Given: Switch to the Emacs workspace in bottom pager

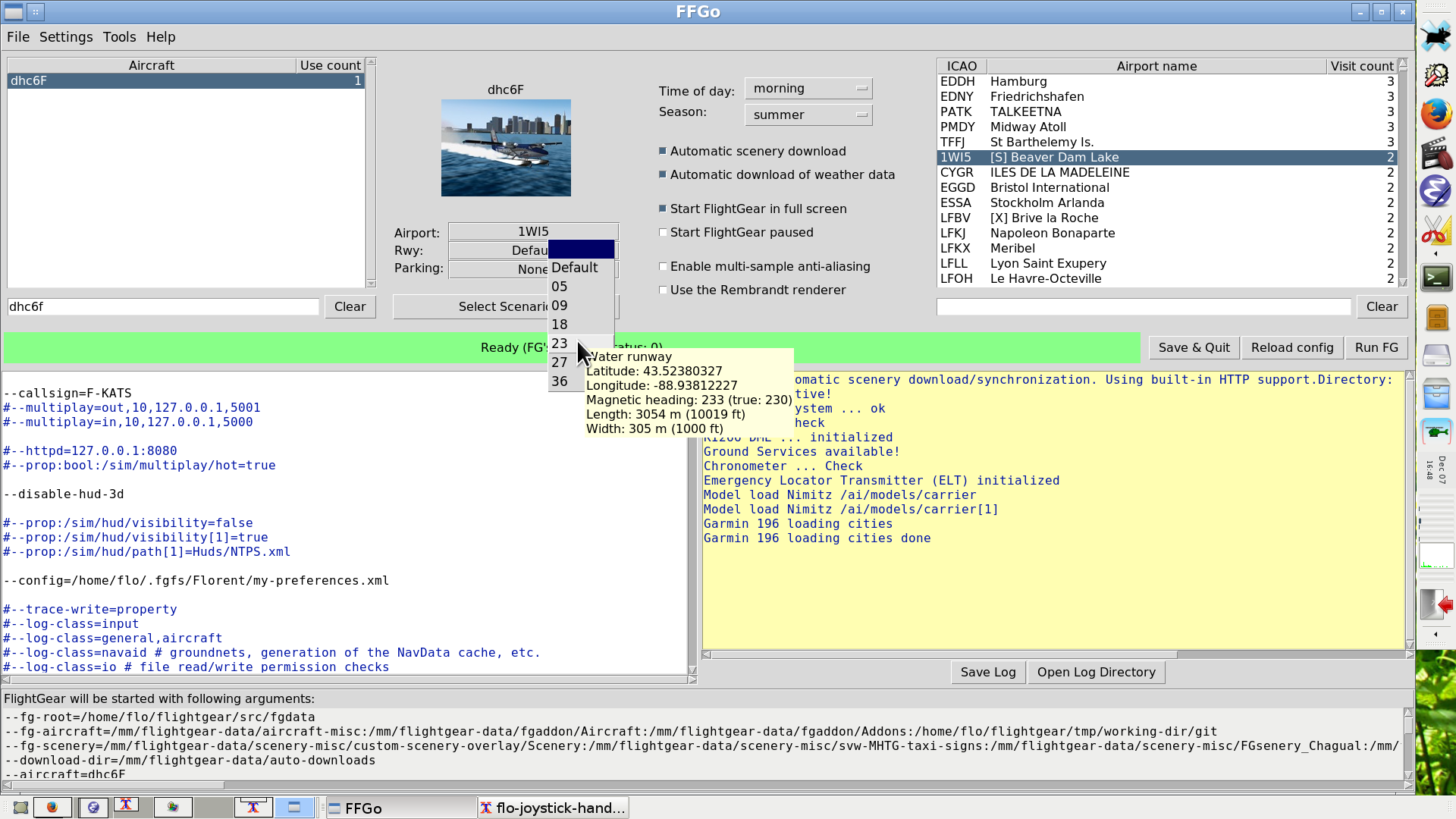Looking at the screenshot, I should [93, 807].
